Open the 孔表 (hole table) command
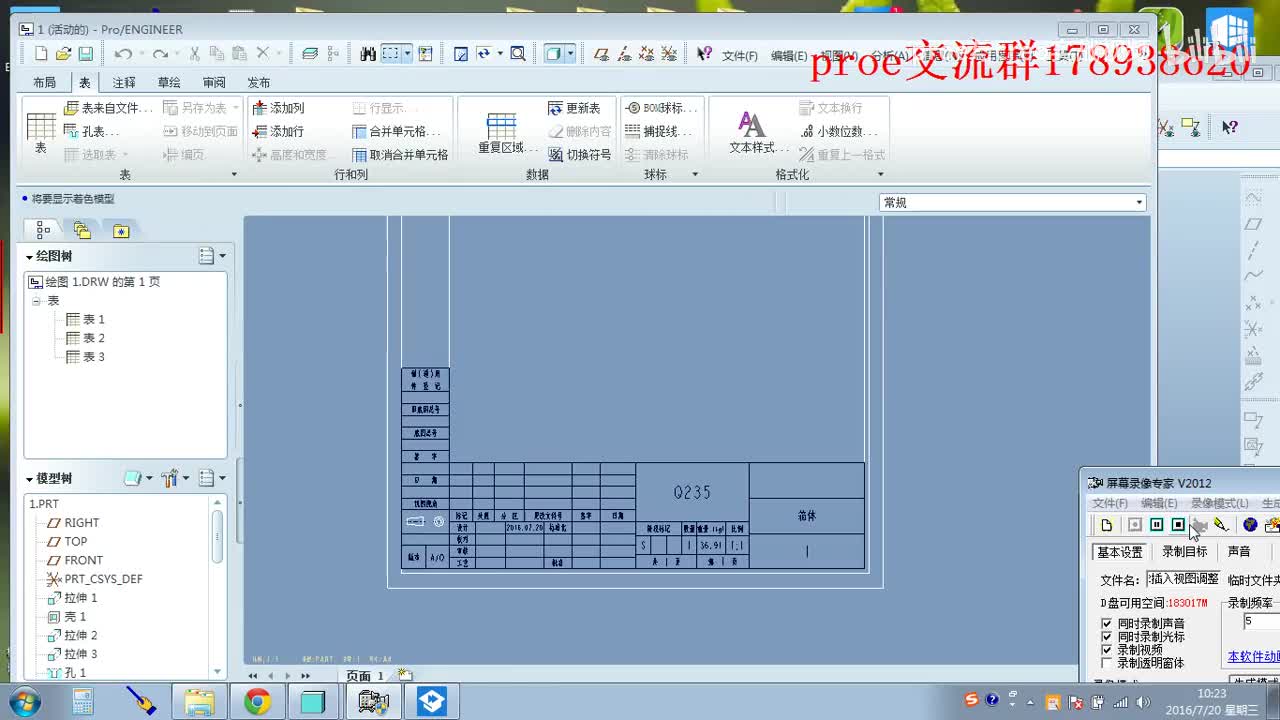This screenshot has width=1280, height=720. click(93, 131)
